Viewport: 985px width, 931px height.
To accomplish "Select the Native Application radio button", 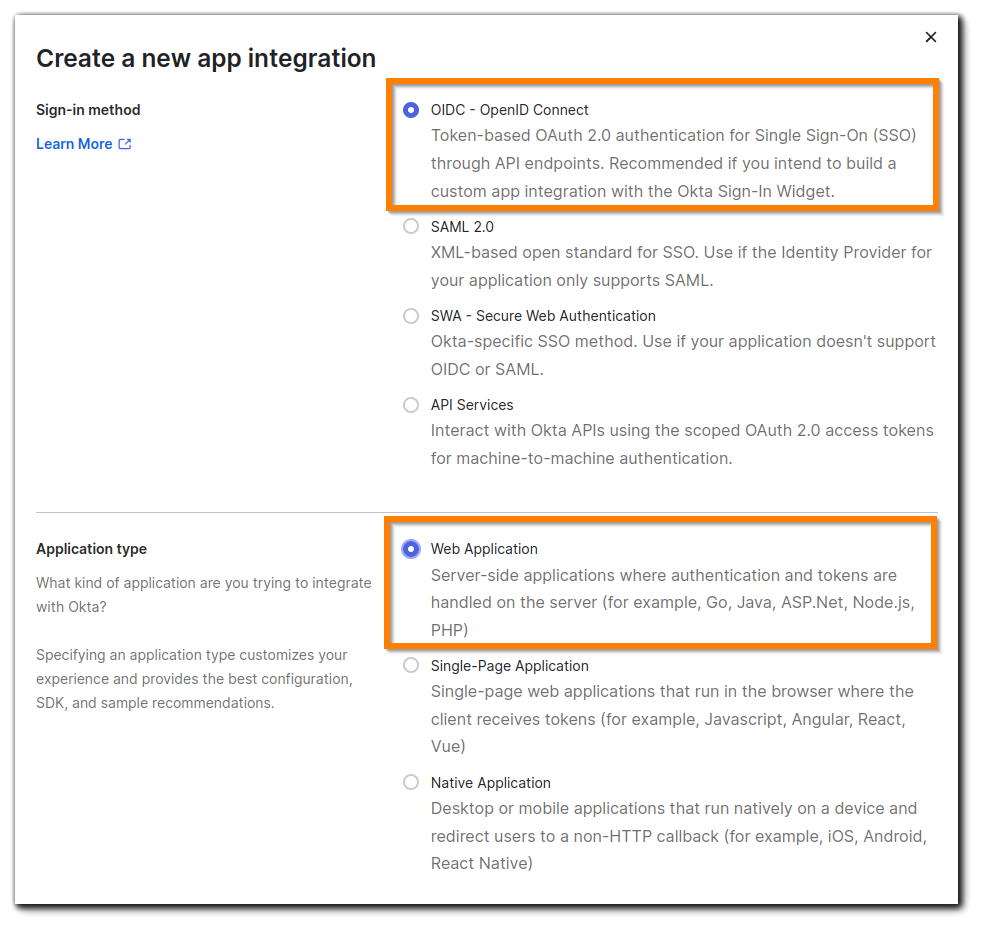I will pyautogui.click(x=411, y=782).
